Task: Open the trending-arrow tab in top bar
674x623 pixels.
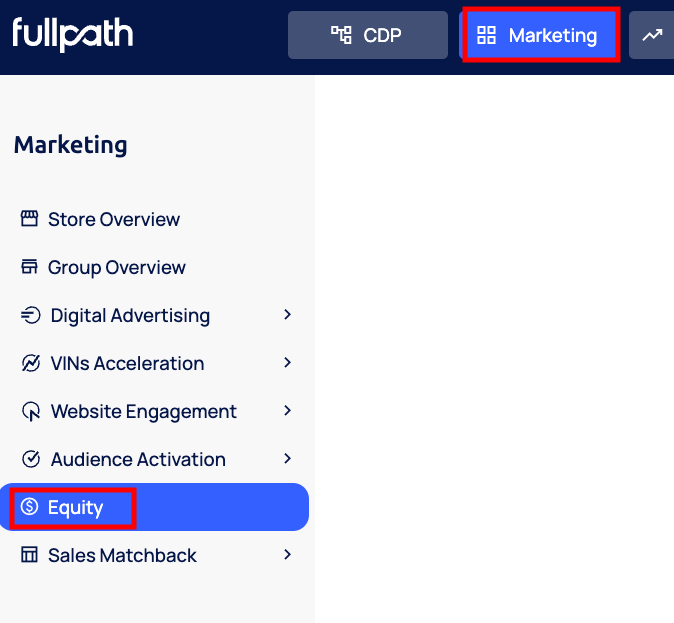Action: coord(652,35)
